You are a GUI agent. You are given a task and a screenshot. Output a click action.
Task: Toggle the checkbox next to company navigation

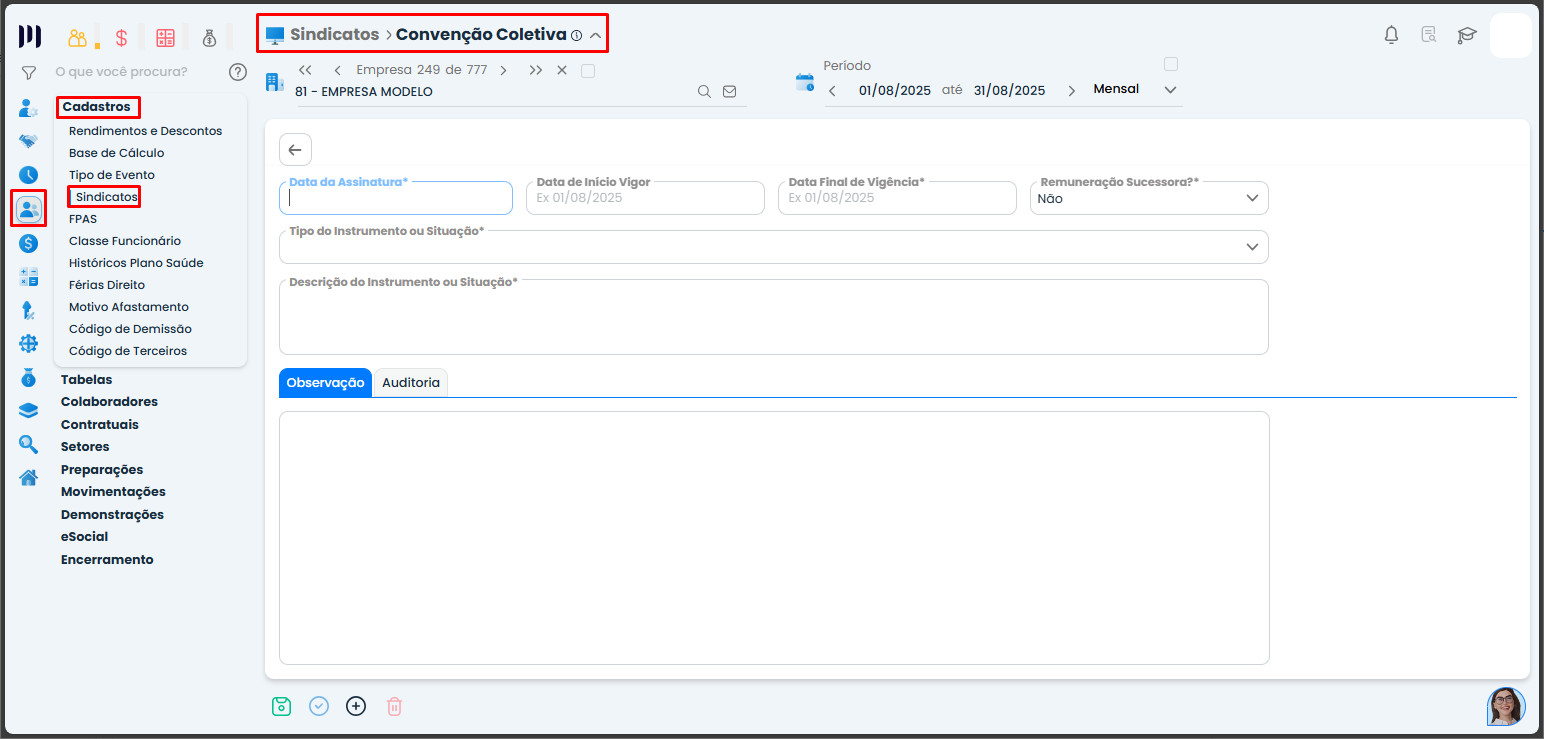point(588,70)
